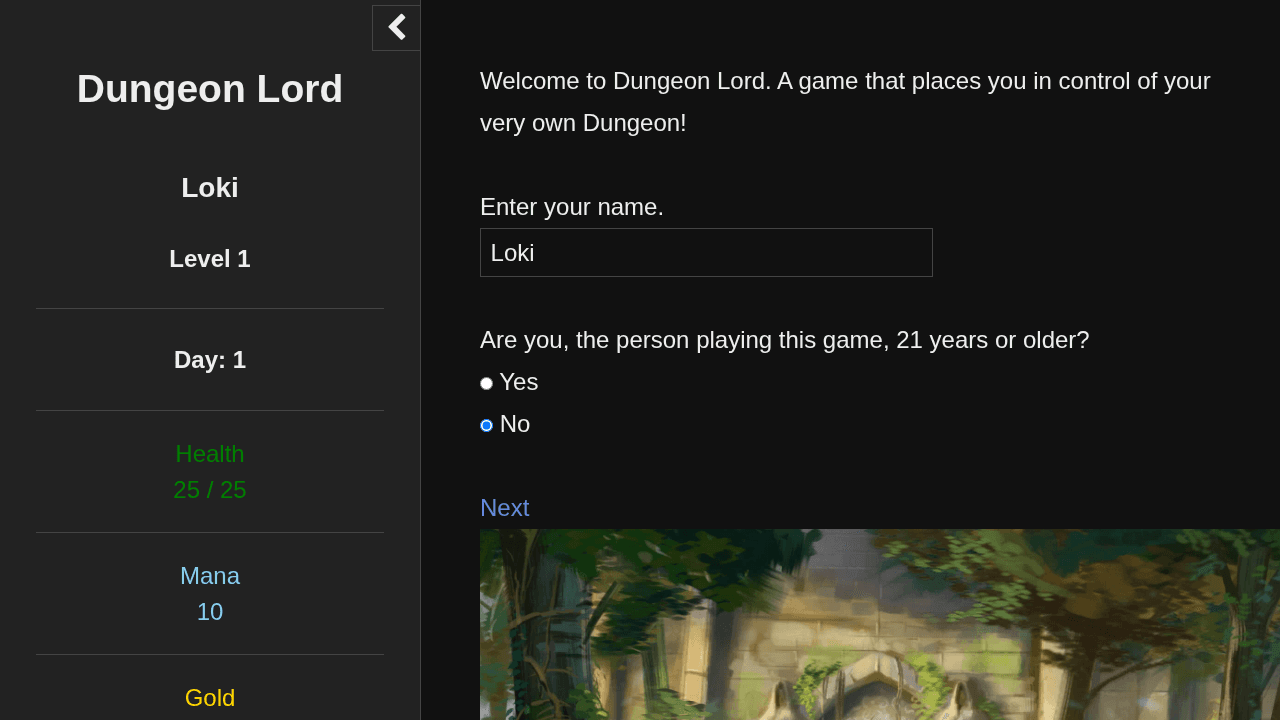Click the Level 1 label
The image size is (1280, 720).
[x=210, y=259]
